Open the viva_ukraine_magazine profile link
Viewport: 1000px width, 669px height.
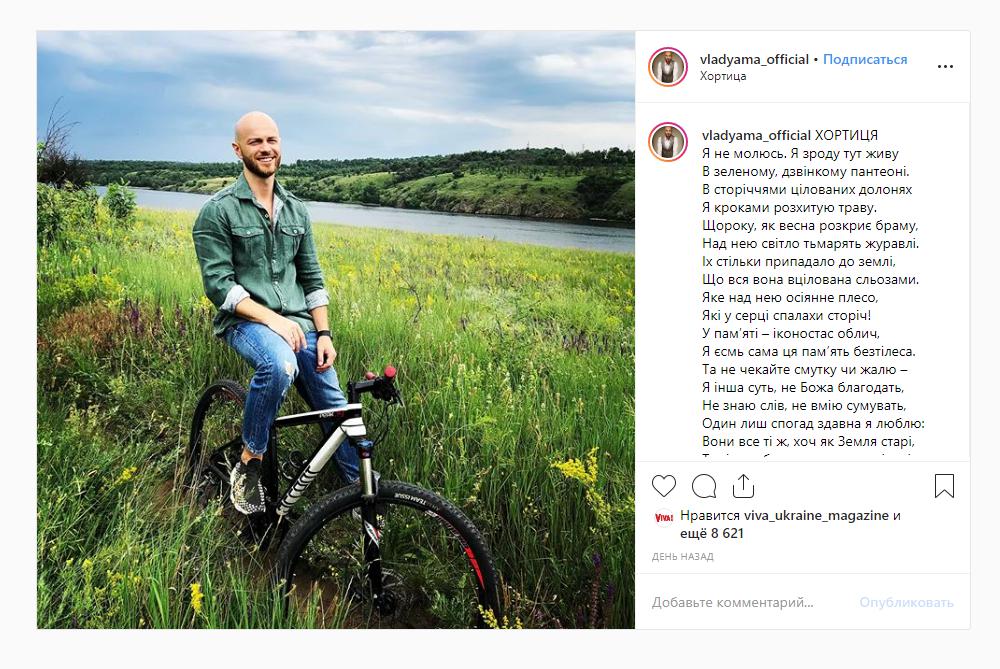point(816,515)
